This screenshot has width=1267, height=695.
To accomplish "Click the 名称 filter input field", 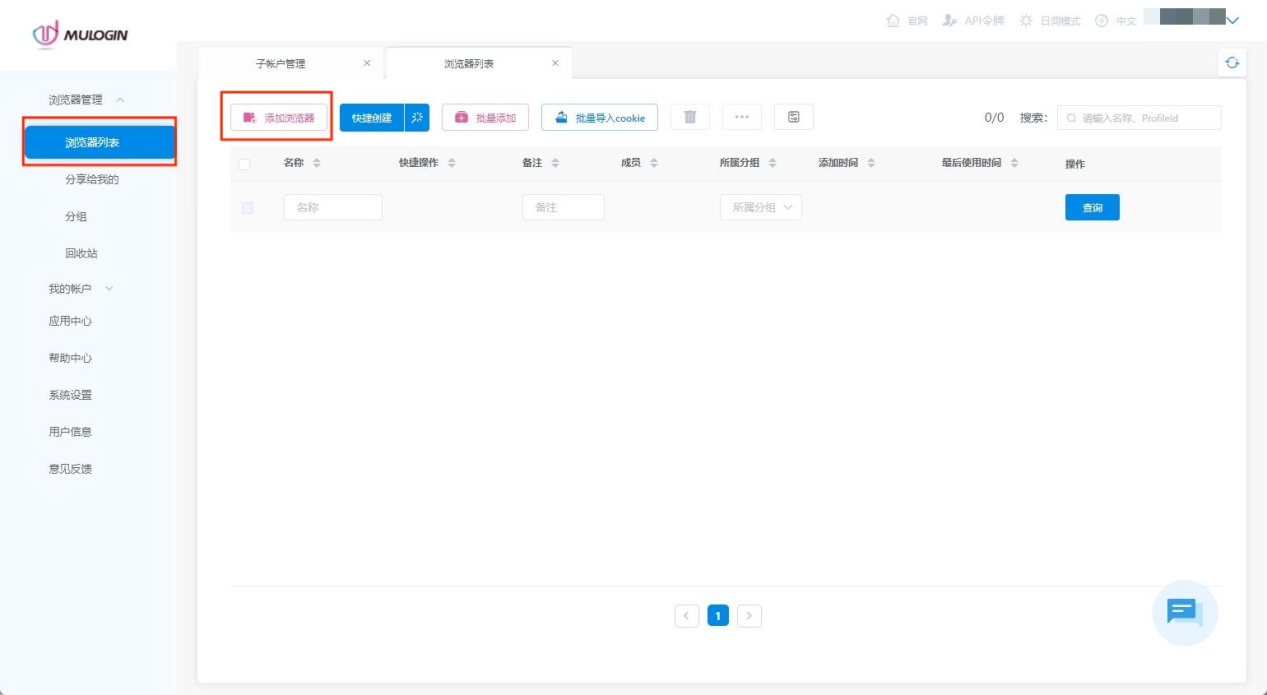I will (x=333, y=207).
